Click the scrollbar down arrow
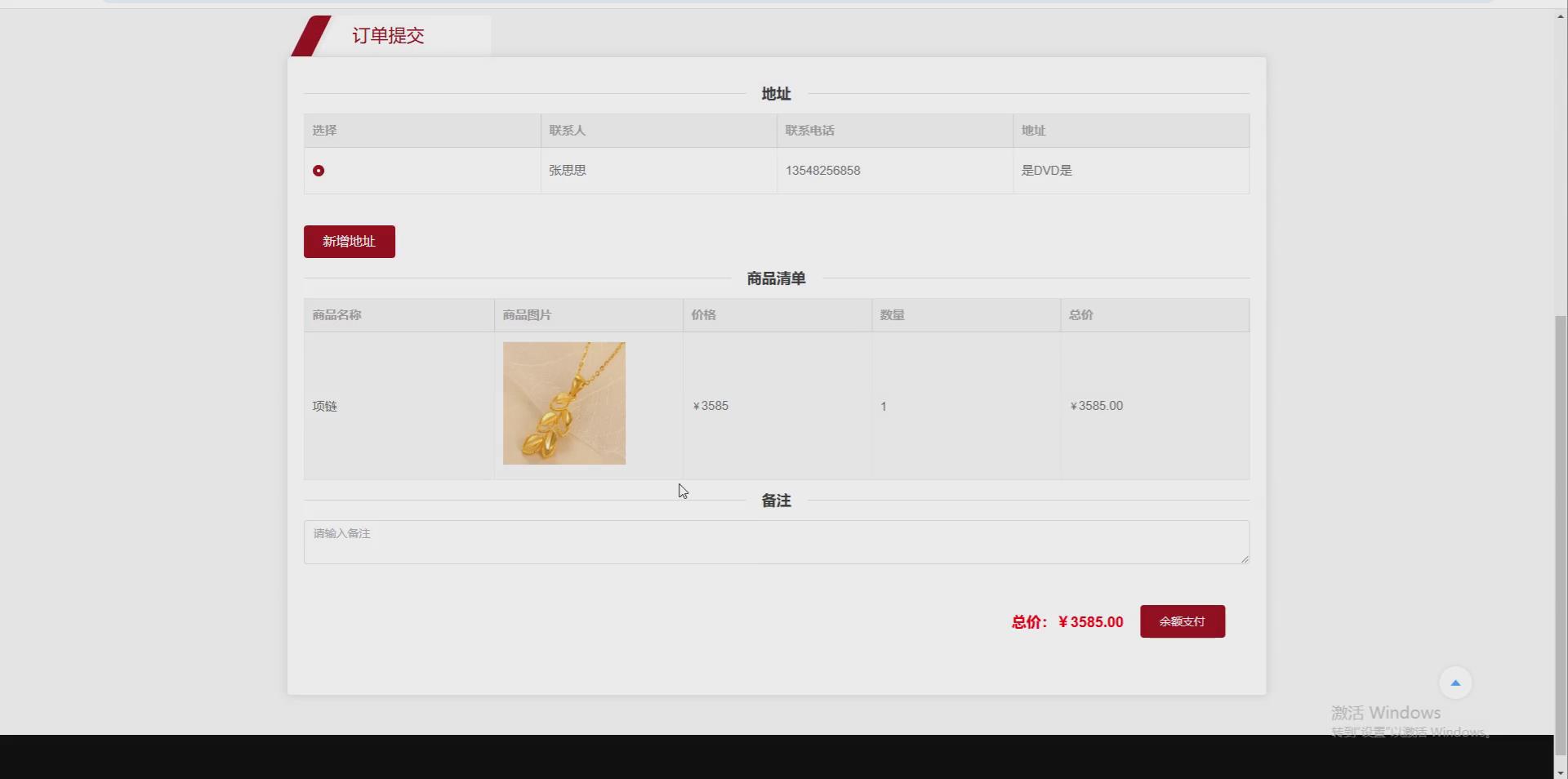 click(1561, 772)
